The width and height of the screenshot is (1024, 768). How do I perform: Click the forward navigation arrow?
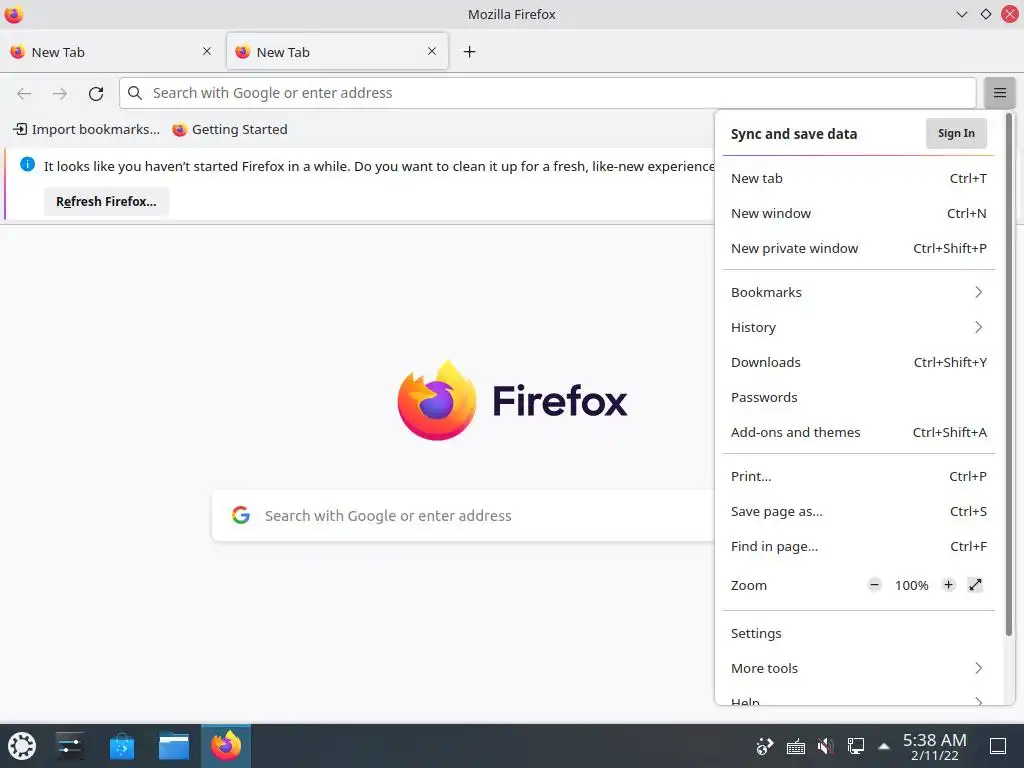60,93
